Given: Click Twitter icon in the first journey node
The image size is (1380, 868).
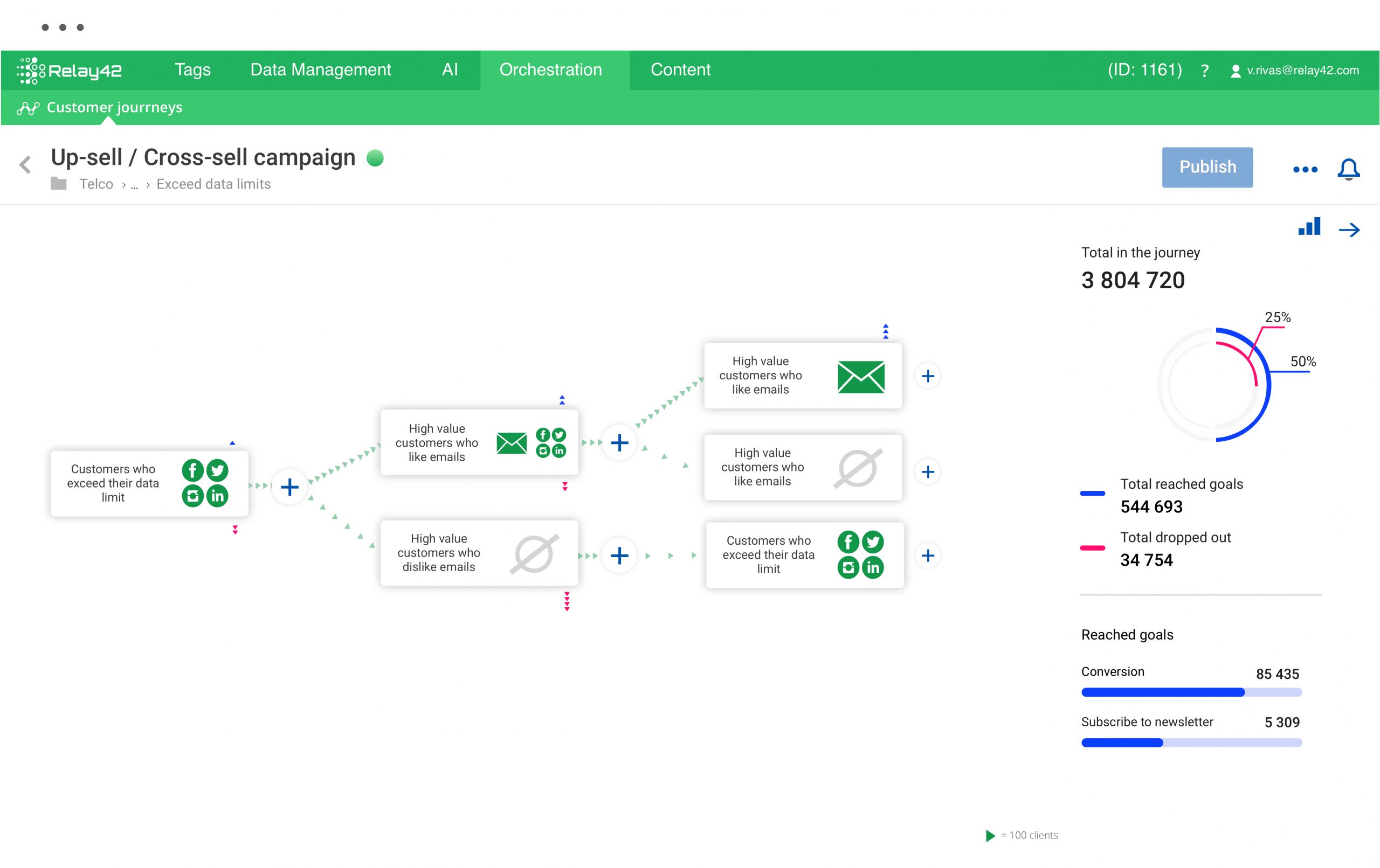Looking at the screenshot, I should (217, 470).
